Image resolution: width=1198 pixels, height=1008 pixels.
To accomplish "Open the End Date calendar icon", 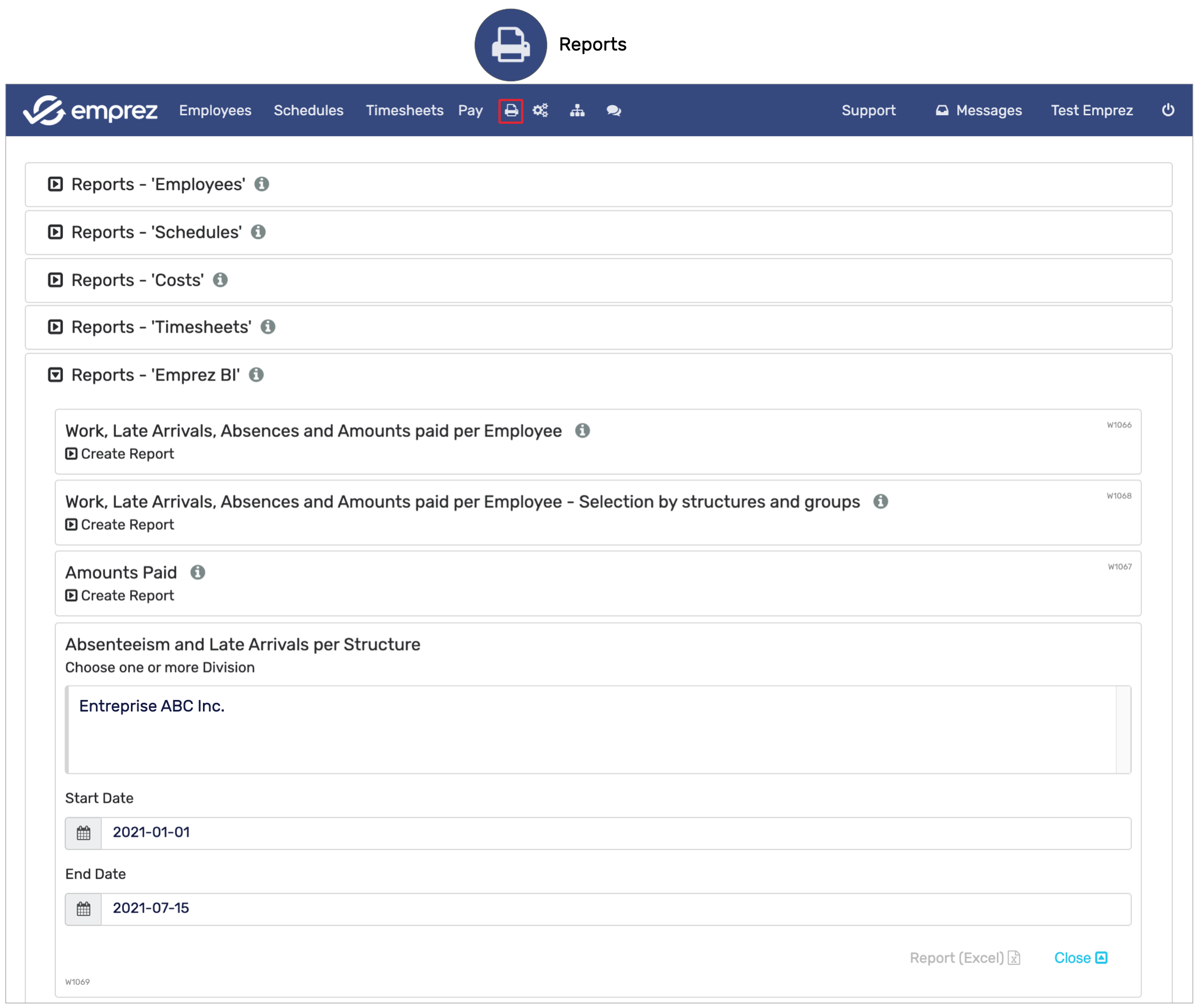I will 84,909.
